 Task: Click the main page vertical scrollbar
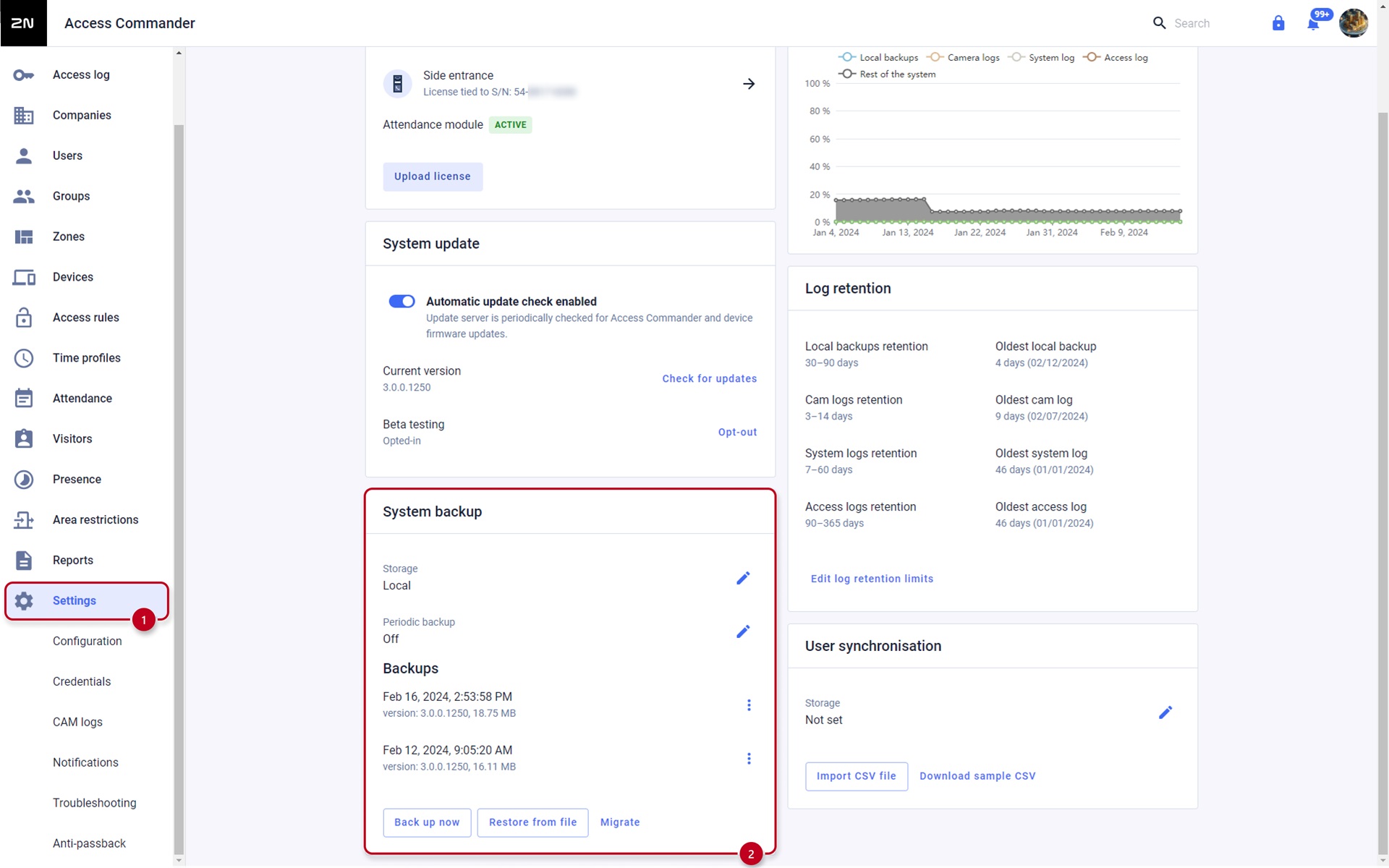click(1382, 485)
